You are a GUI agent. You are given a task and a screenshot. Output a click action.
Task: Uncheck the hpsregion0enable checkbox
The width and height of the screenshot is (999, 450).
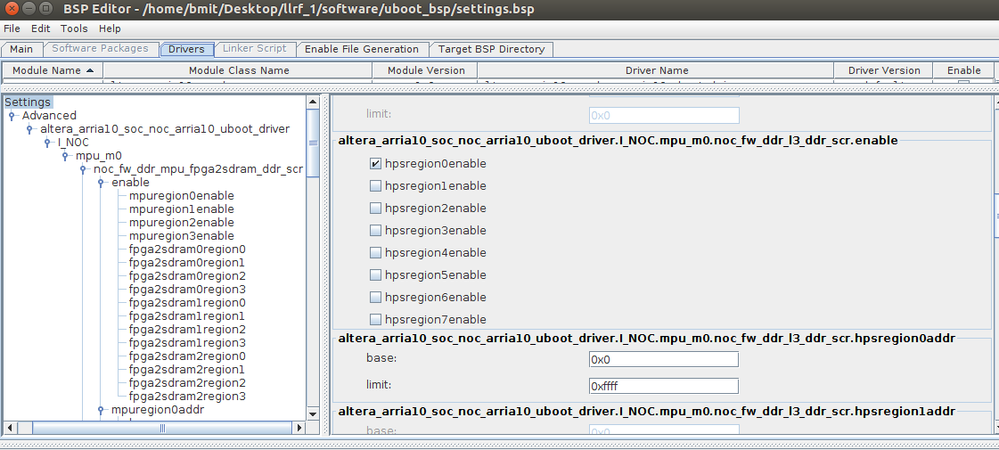click(376, 164)
